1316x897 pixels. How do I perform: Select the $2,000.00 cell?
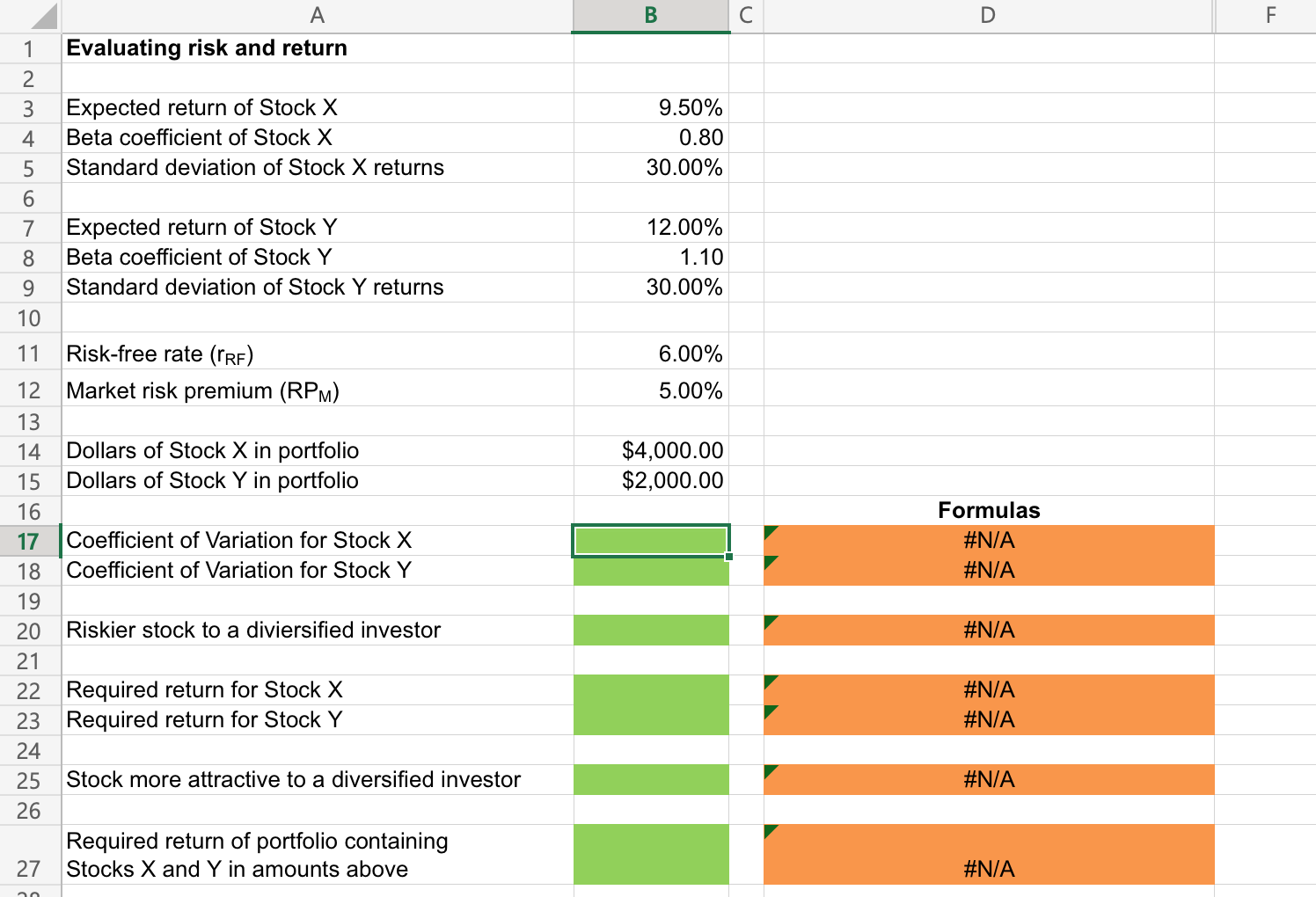point(651,481)
